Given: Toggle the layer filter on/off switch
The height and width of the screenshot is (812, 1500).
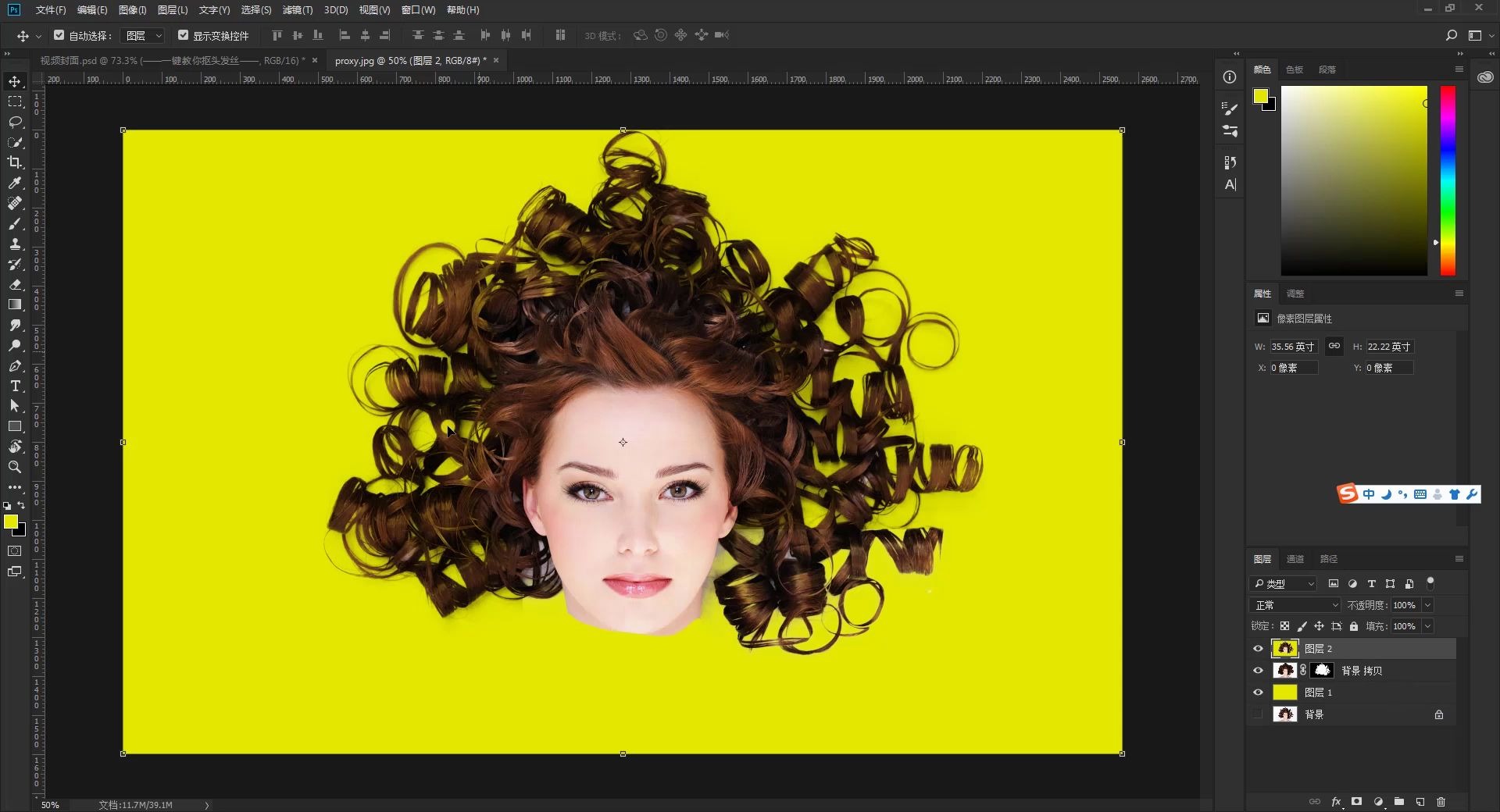Looking at the screenshot, I should coord(1430,582).
